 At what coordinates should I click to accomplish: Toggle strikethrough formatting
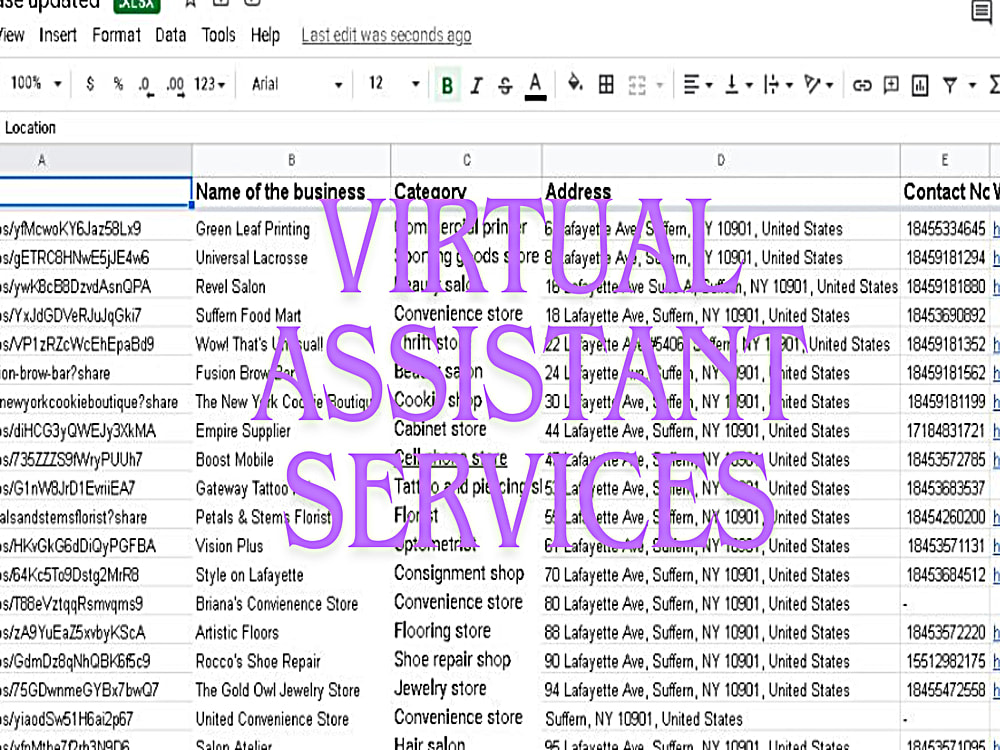point(505,85)
